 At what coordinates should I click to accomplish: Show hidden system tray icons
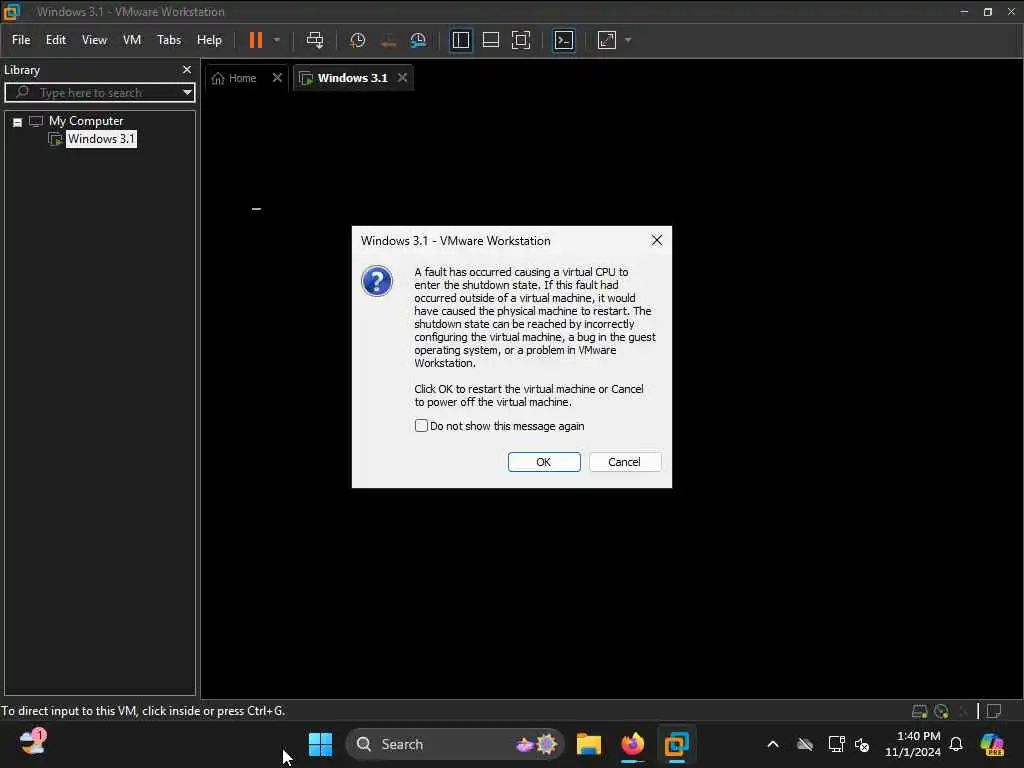(x=773, y=744)
